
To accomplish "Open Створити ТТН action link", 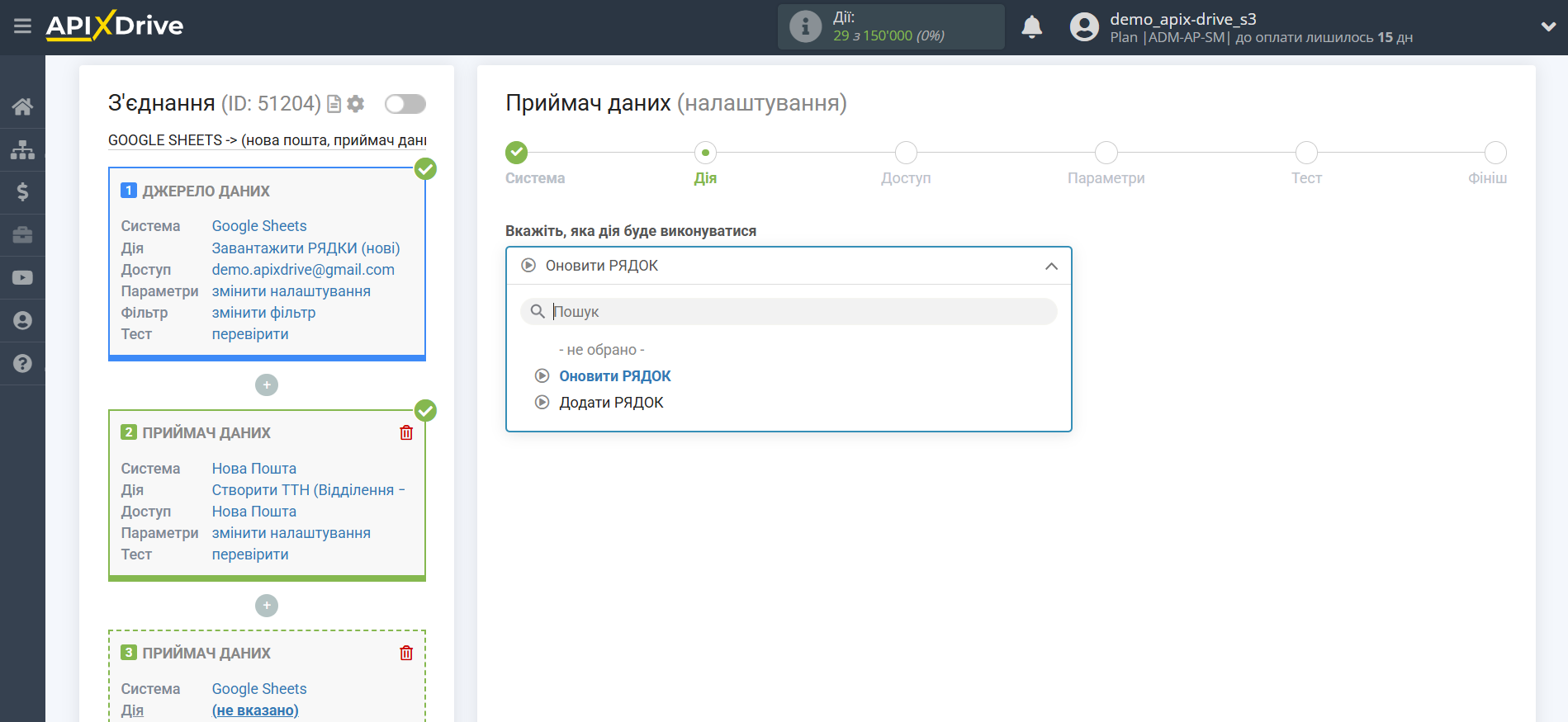I will point(308,490).
